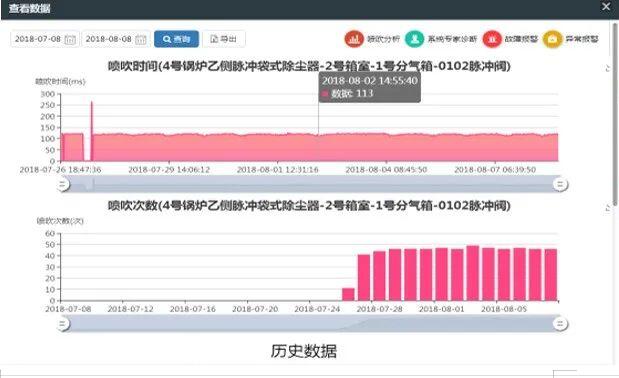Screen dimensions: 619x378
Task: Click axis label 2018-08-04 08:45:50
Action: [x=386, y=170]
